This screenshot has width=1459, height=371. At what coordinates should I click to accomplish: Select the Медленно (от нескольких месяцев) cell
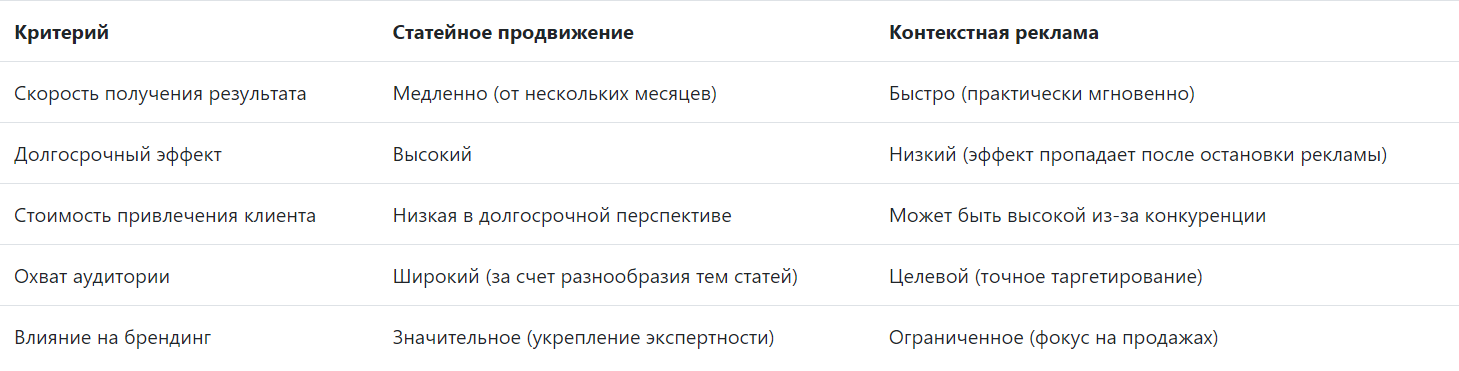pyautogui.click(x=556, y=94)
